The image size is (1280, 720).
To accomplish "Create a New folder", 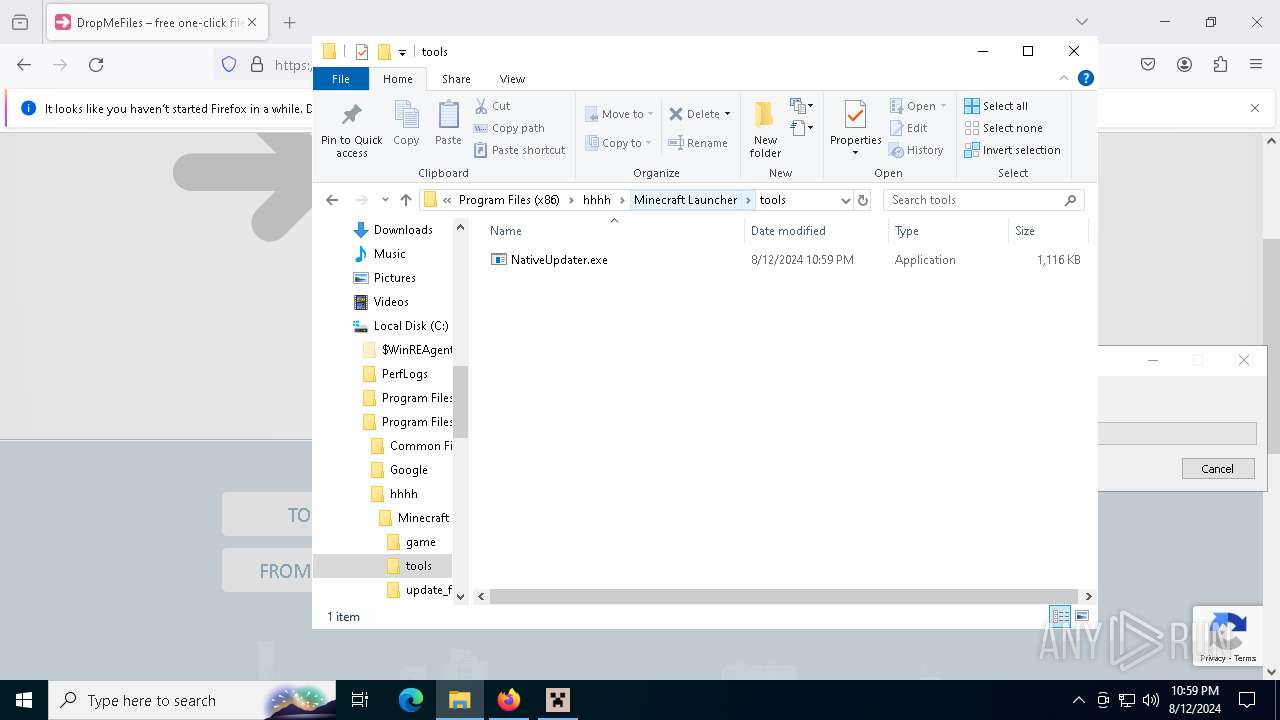I will (765, 130).
